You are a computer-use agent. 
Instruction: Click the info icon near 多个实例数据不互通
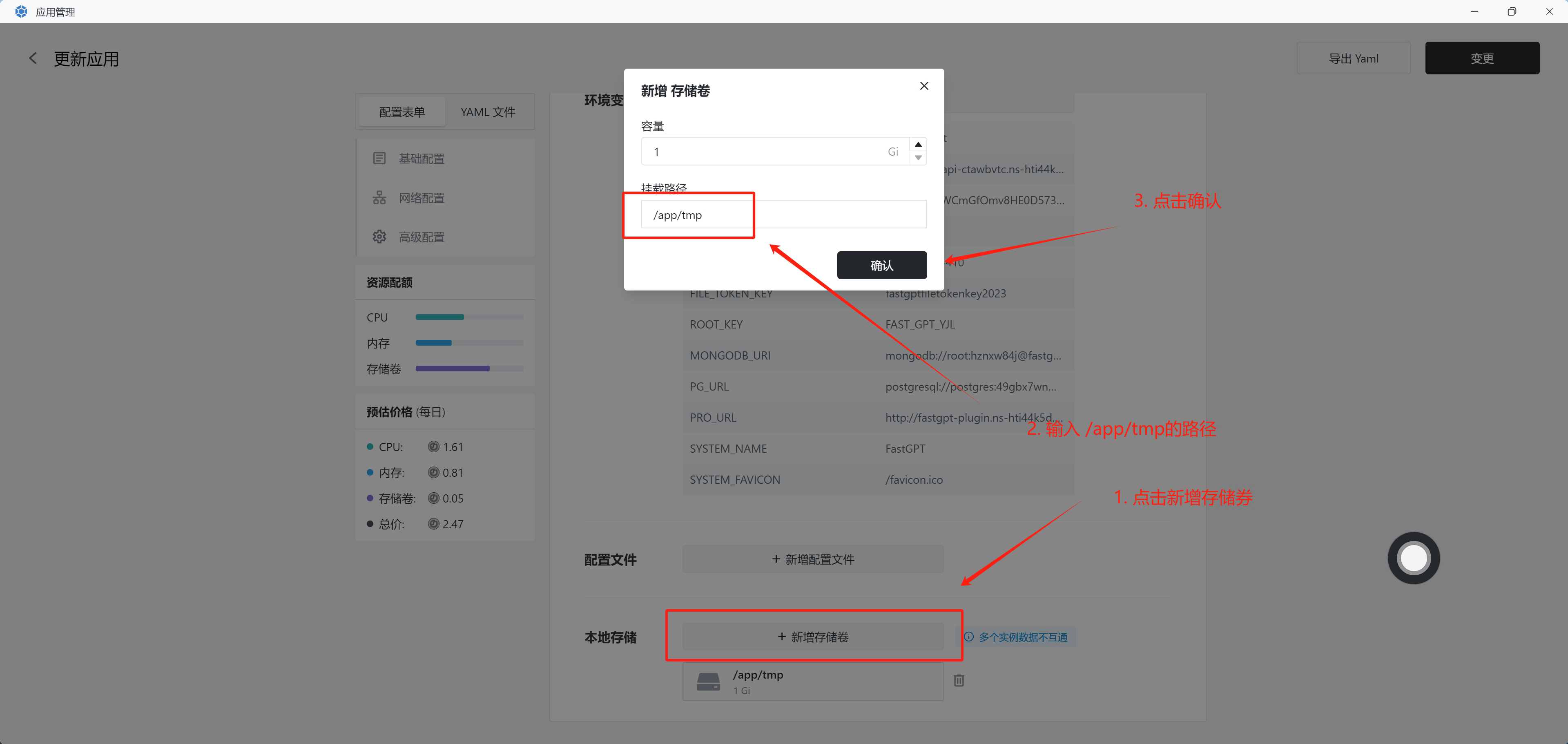click(x=968, y=637)
